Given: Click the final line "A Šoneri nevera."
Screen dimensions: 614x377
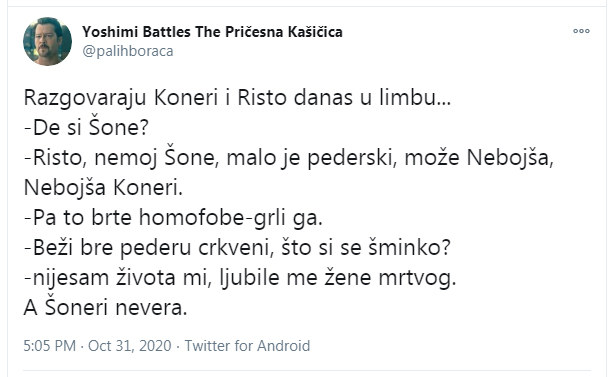Looking at the screenshot, I should (105, 308).
